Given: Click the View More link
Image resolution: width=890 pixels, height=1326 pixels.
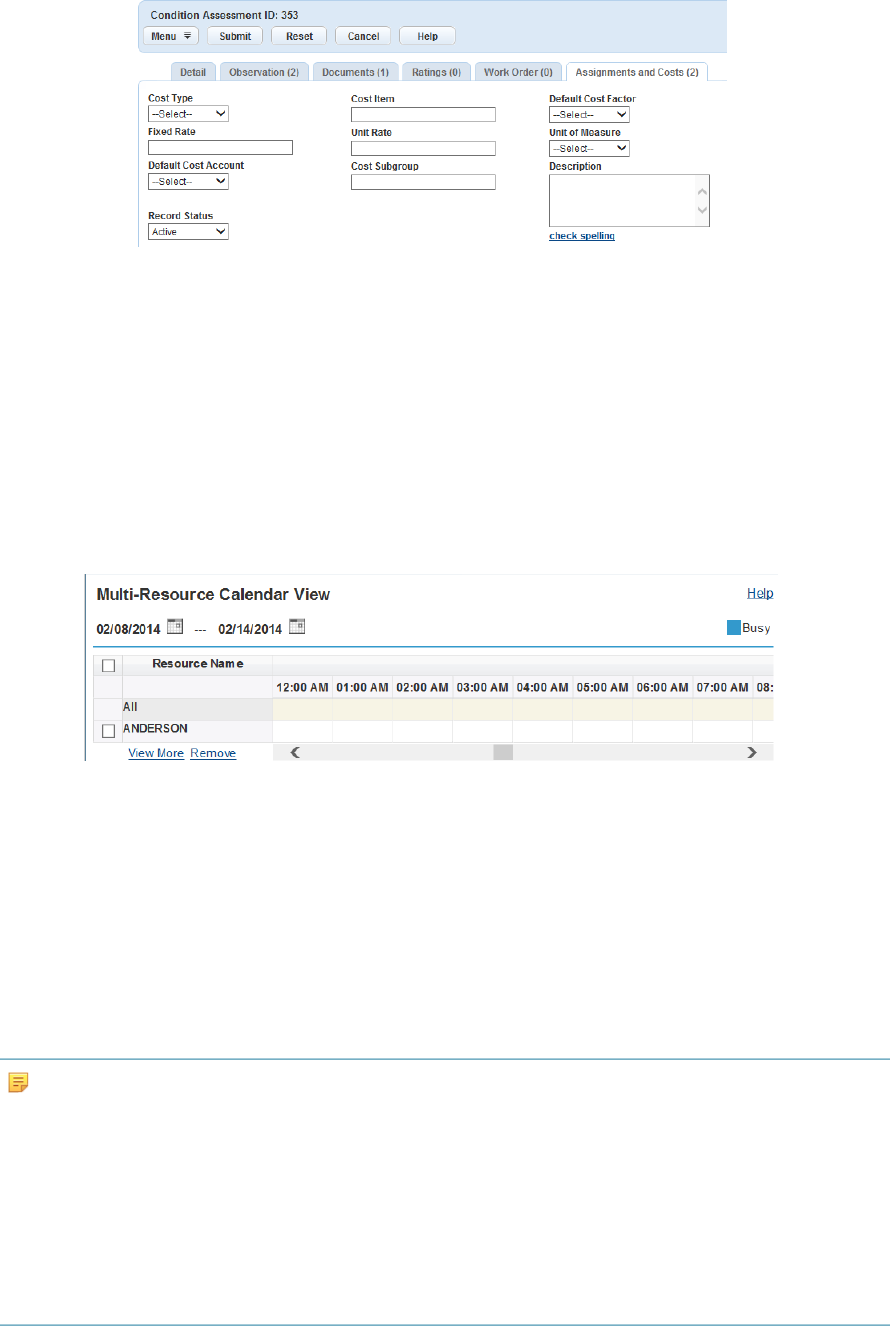Looking at the screenshot, I should coord(156,753).
